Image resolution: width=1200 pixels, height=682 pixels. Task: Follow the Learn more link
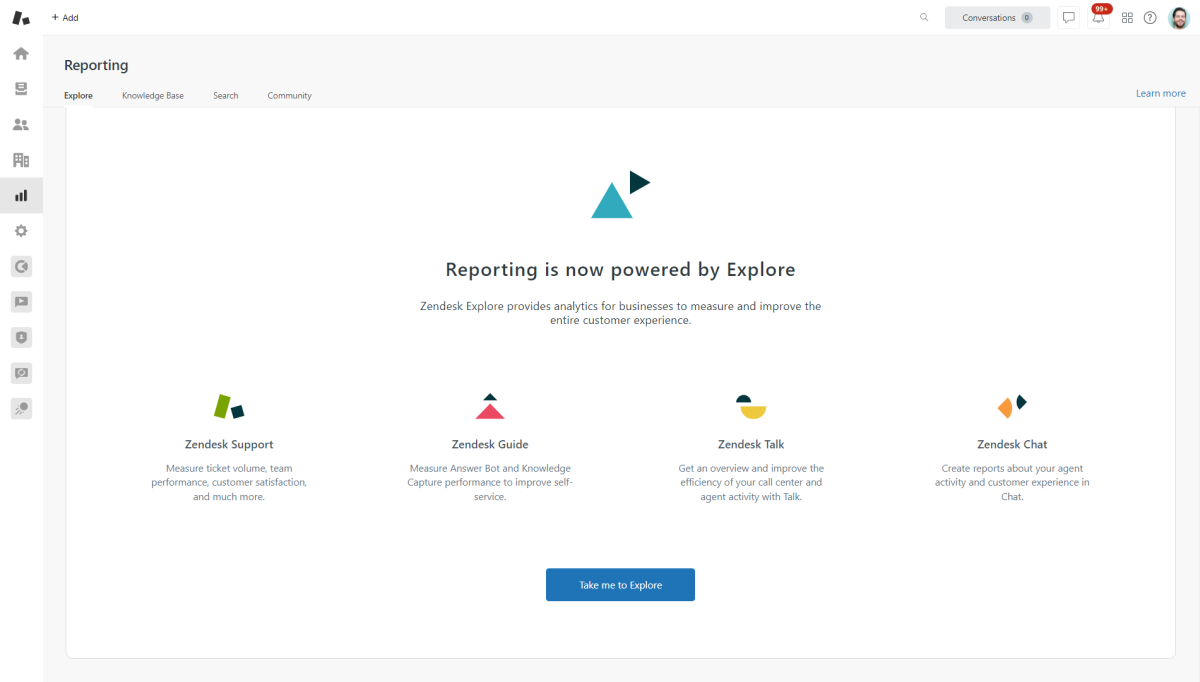tap(1160, 93)
